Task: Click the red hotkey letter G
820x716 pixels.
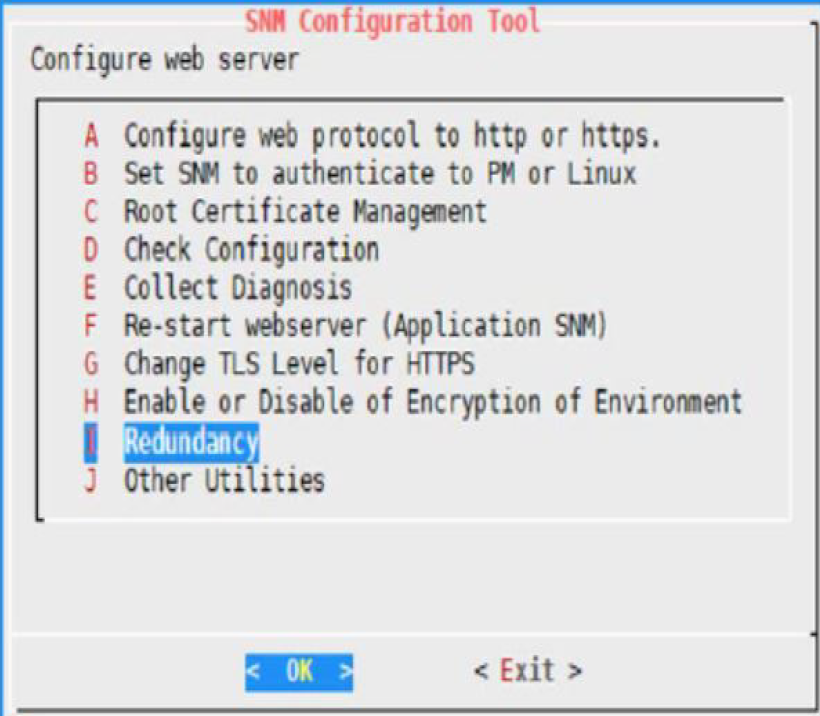Action: click(x=92, y=364)
